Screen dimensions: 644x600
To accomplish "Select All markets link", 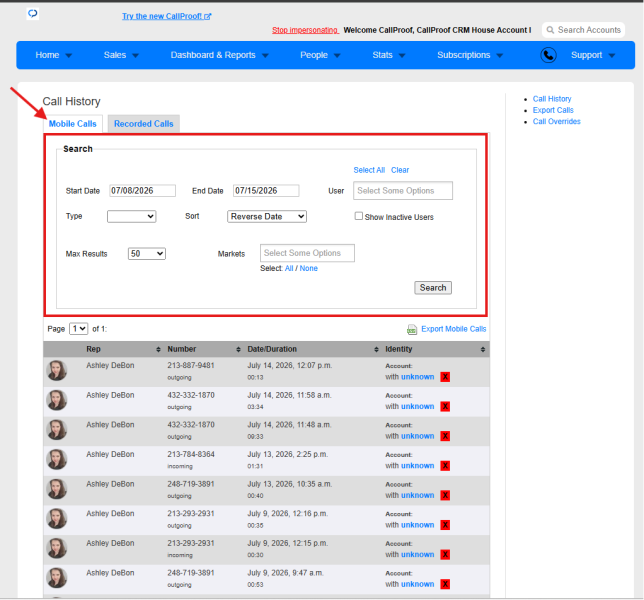I will pos(289,268).
